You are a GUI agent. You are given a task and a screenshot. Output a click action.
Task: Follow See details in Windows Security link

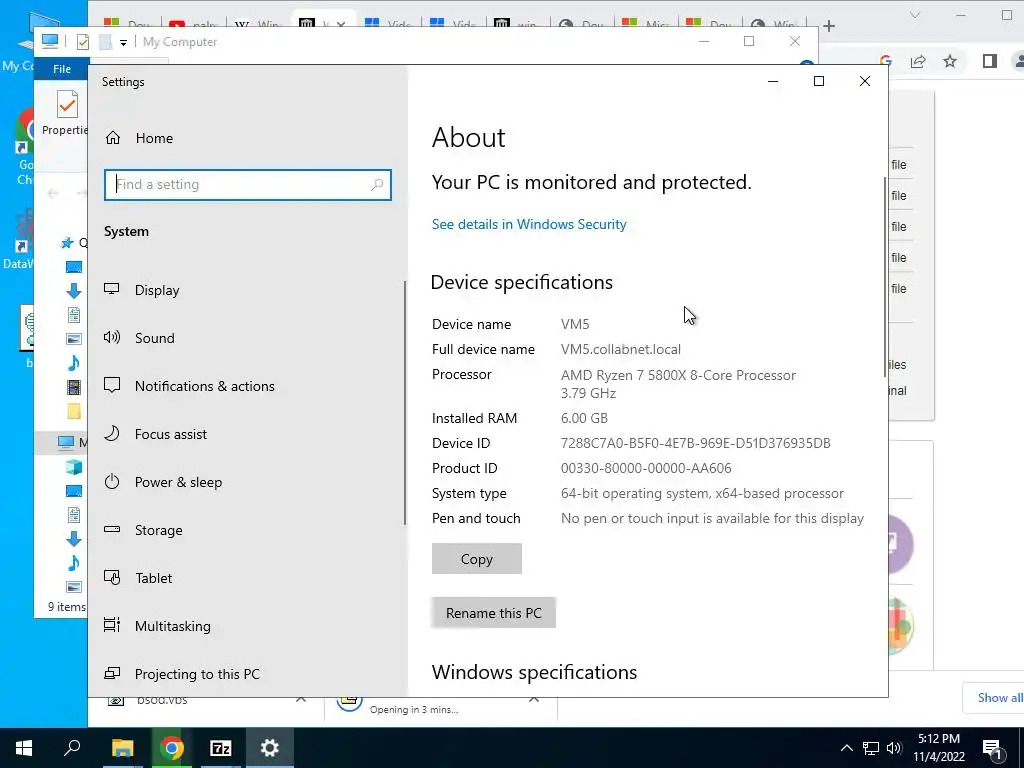[529, 224]
